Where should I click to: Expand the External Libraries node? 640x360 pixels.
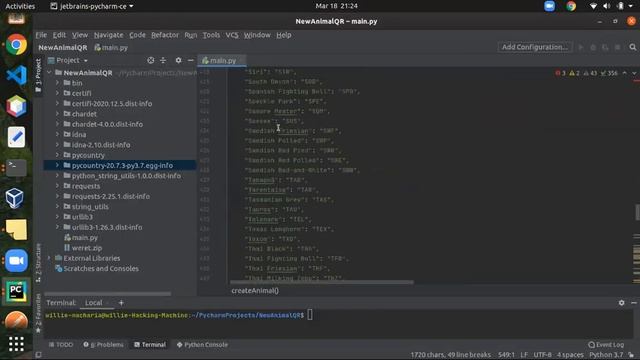pos(49,258)
